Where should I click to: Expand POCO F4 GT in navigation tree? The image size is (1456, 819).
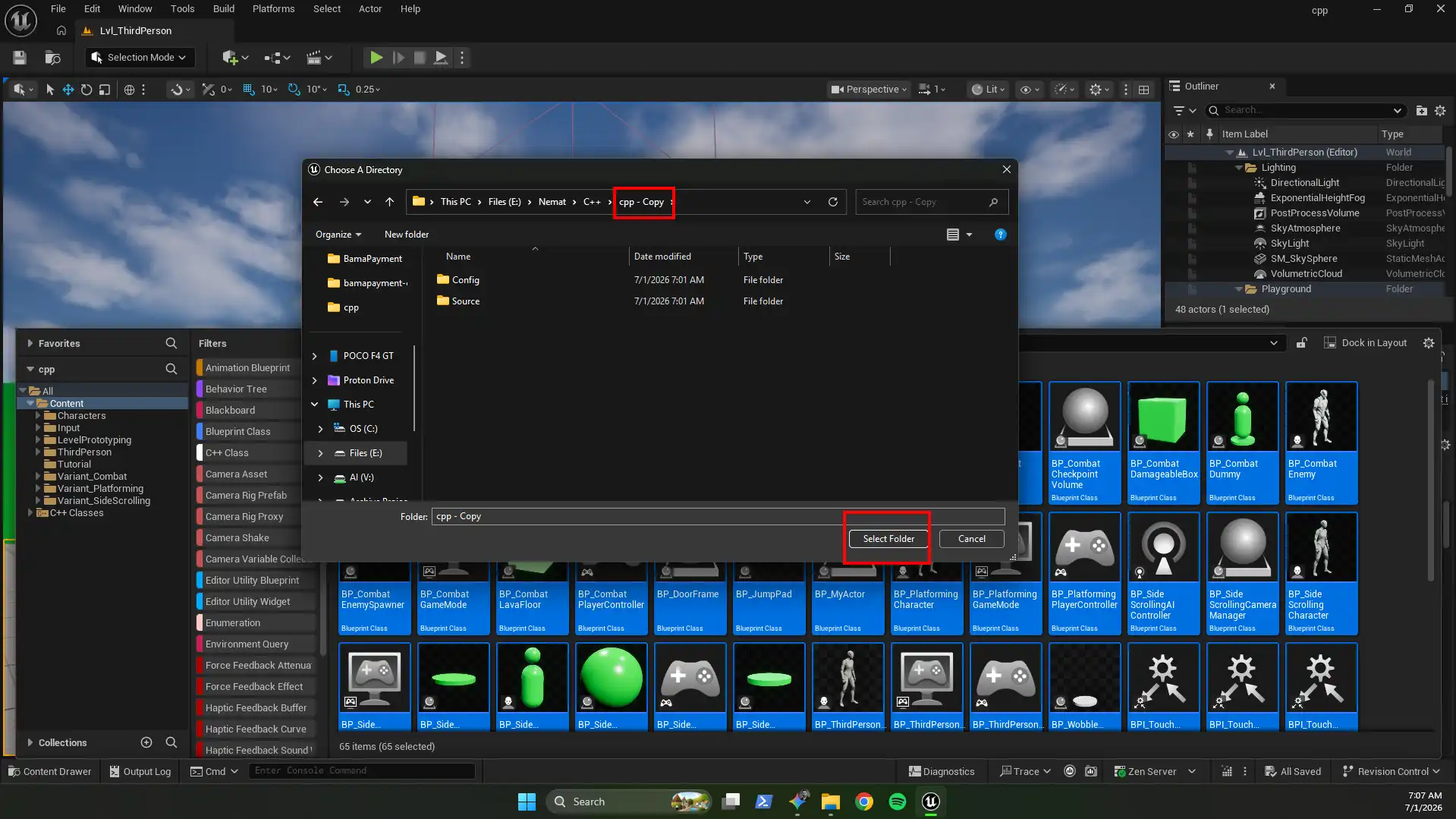click(x=315, y=356)
